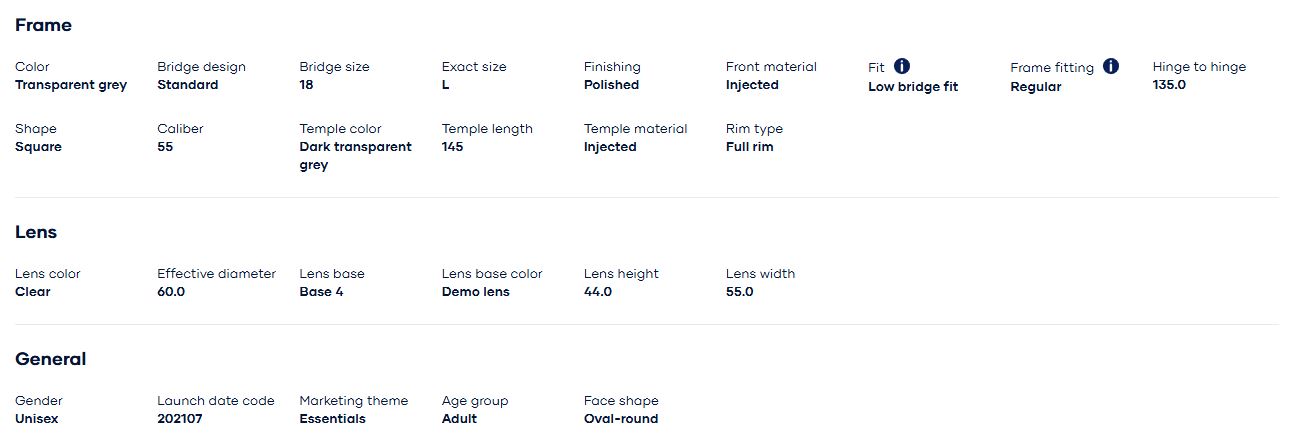Click the Unisex gender value
The image size is (1298, 445).
point(37,419)
